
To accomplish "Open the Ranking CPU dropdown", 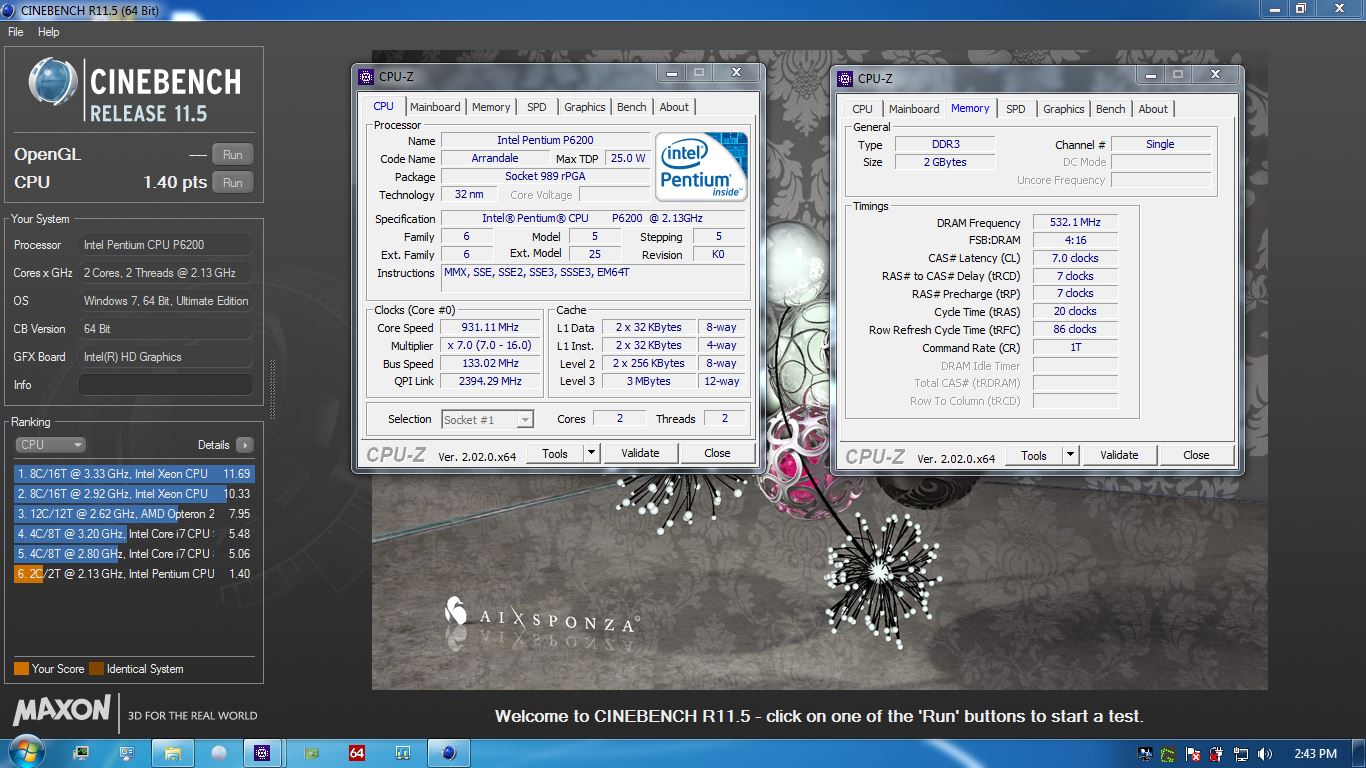I will tap(50, 445).
